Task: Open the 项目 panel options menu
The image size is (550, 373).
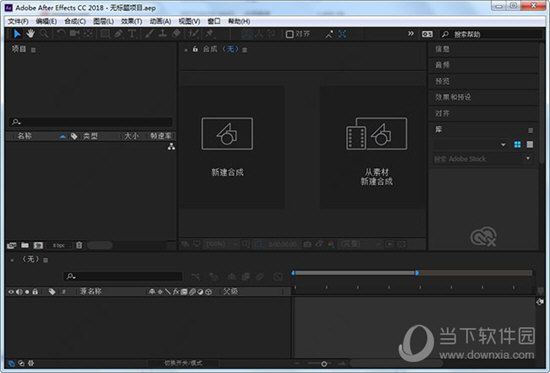Action: click(33, 50)
